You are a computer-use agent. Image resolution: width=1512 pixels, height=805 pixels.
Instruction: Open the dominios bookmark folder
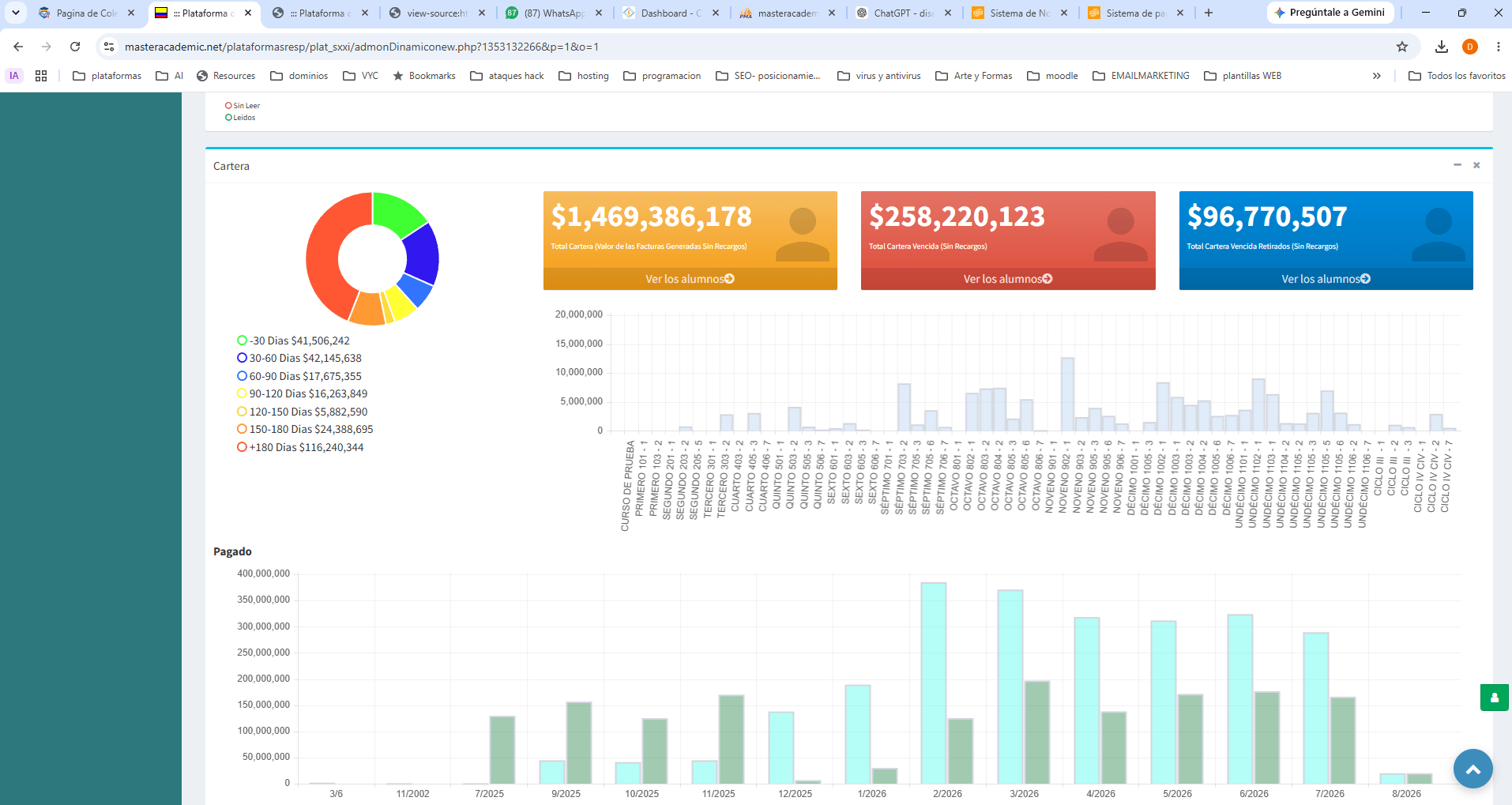point(299,76)
